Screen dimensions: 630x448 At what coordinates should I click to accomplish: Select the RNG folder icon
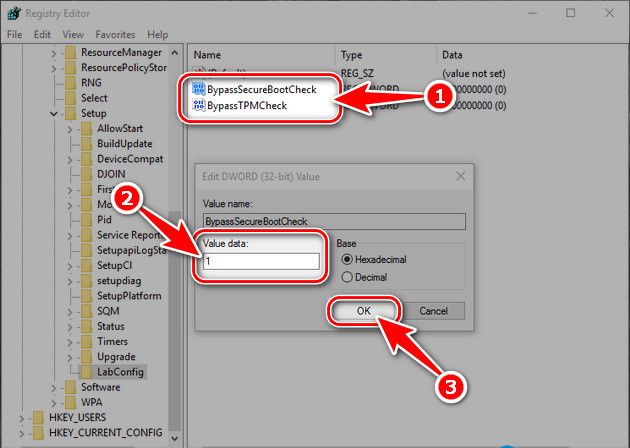coord(71,83)
